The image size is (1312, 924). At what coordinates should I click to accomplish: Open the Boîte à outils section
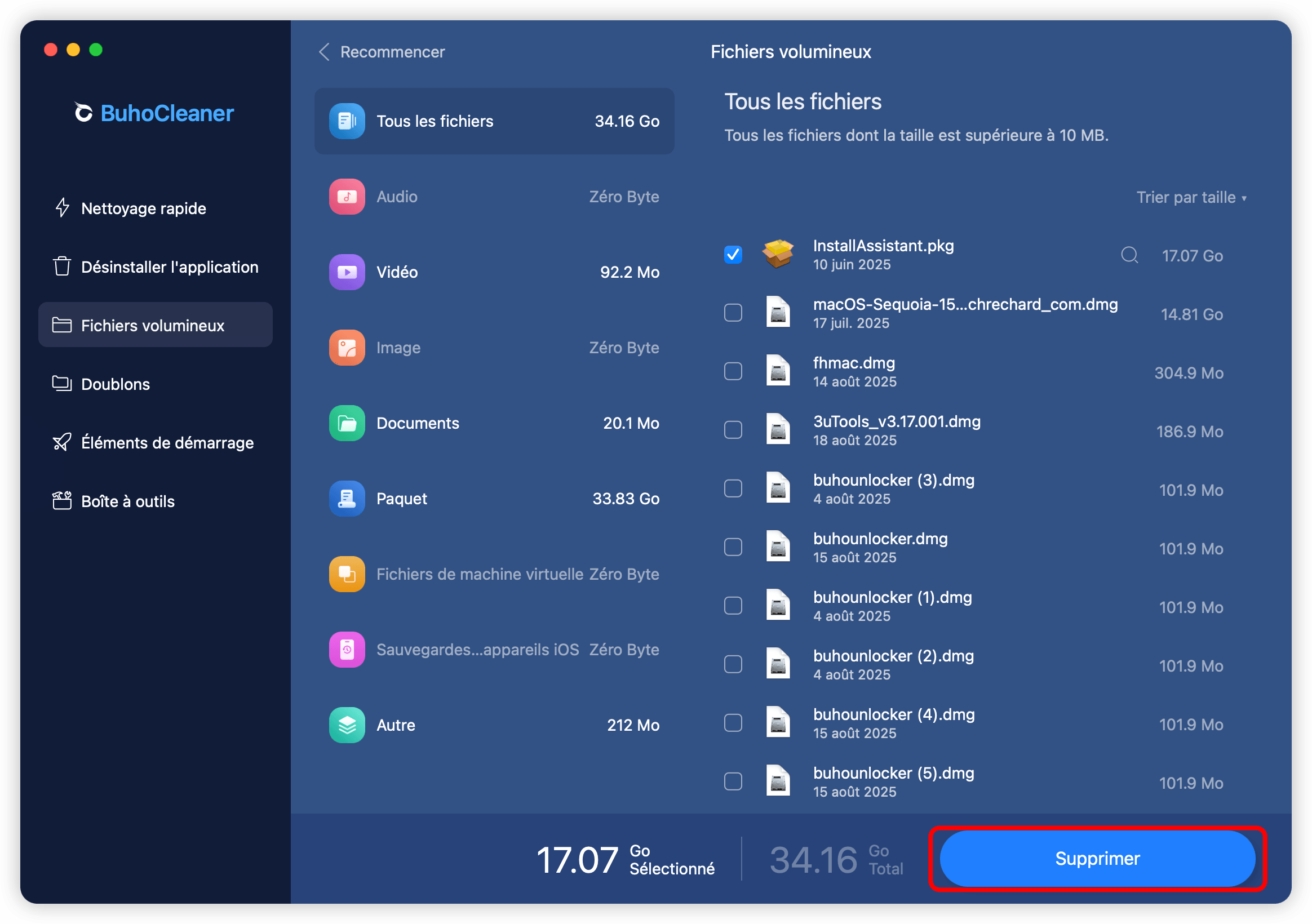156,500
